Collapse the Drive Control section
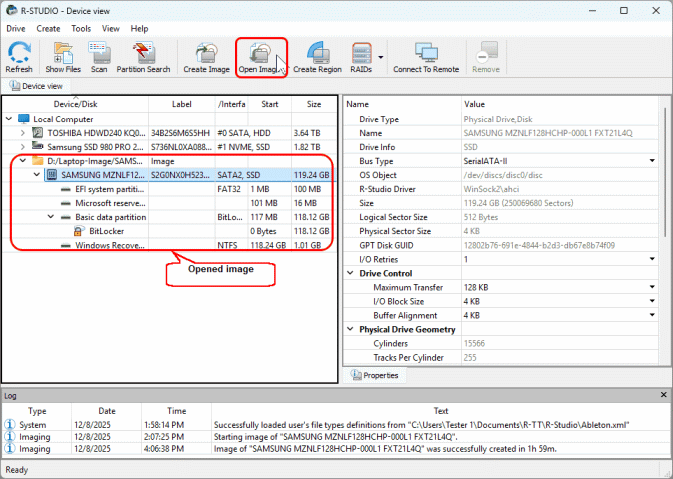673x479 pixels. click(350, 273)
